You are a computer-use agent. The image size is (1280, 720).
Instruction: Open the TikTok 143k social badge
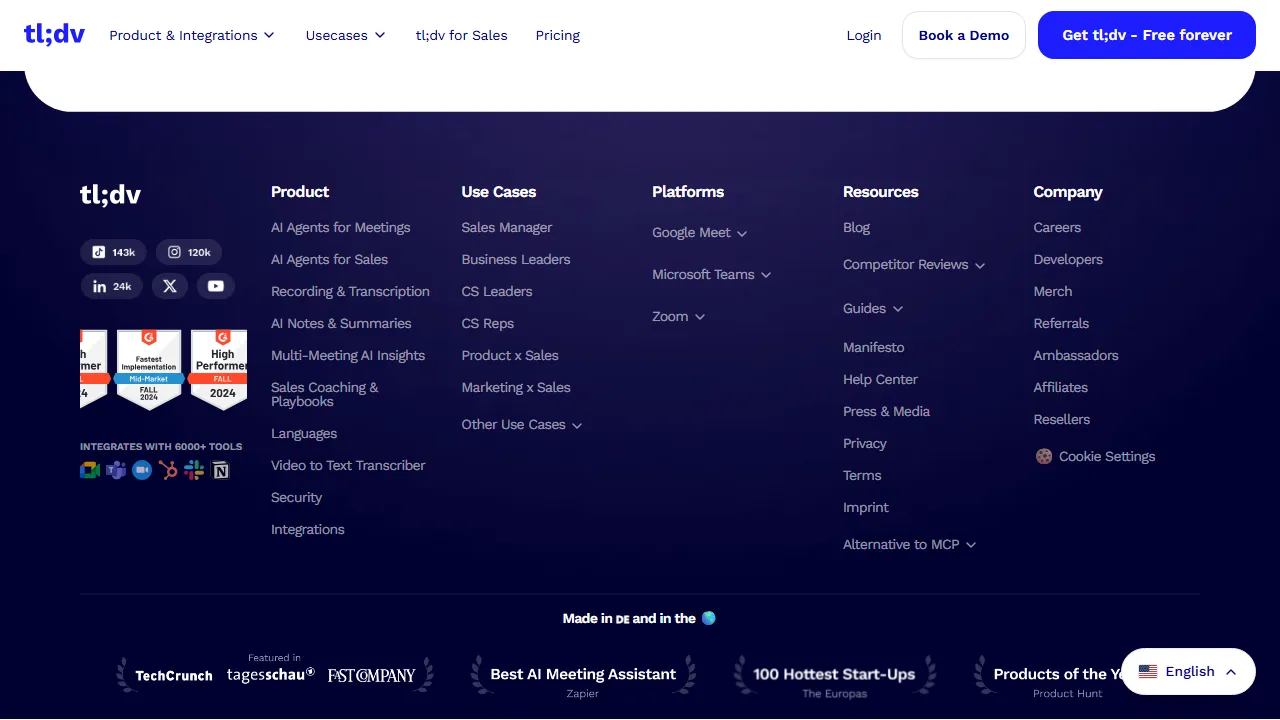114,252
